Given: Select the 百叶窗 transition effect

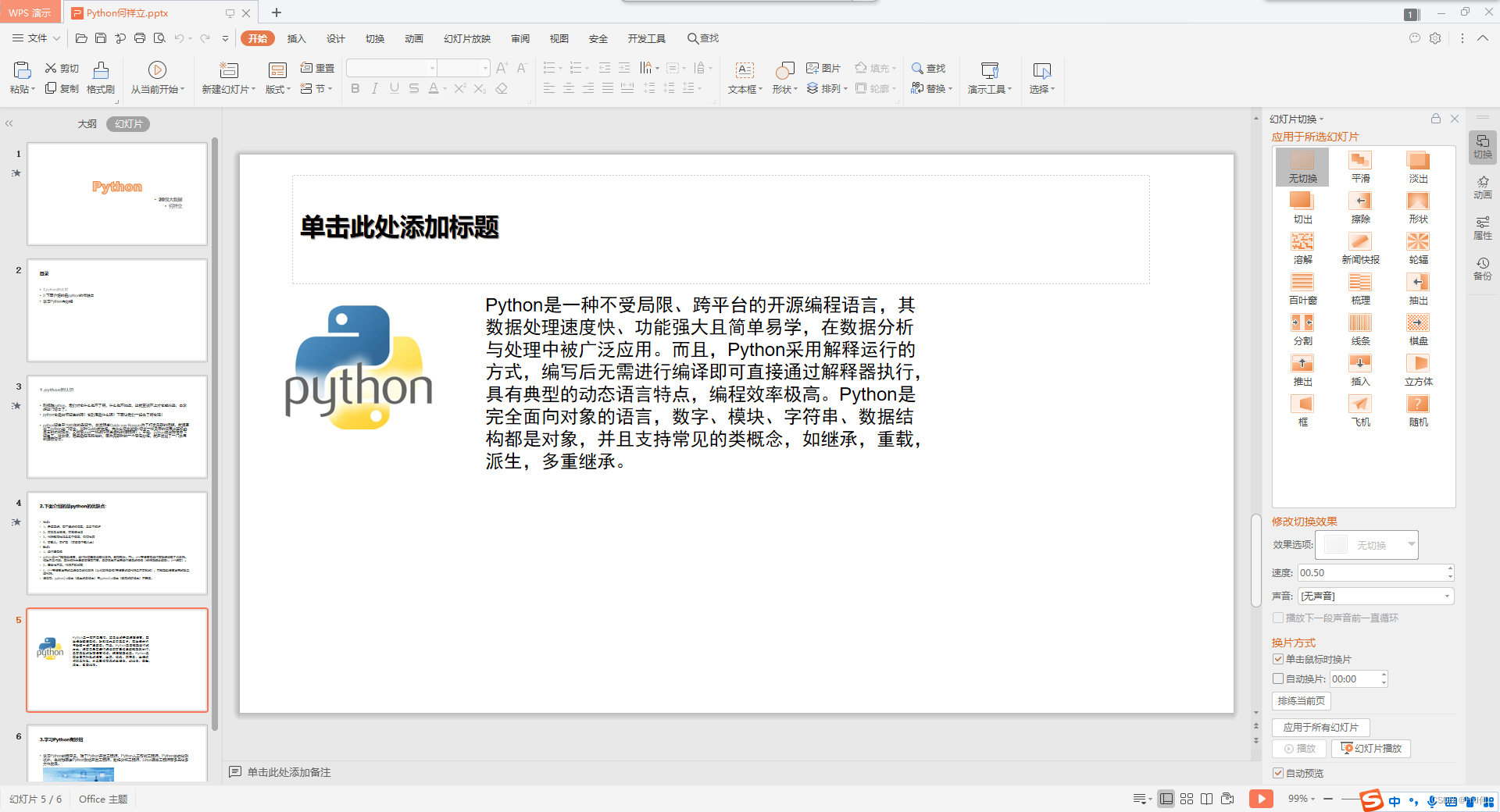Looking at the screenshot, I should click(x=1302, y=289).
